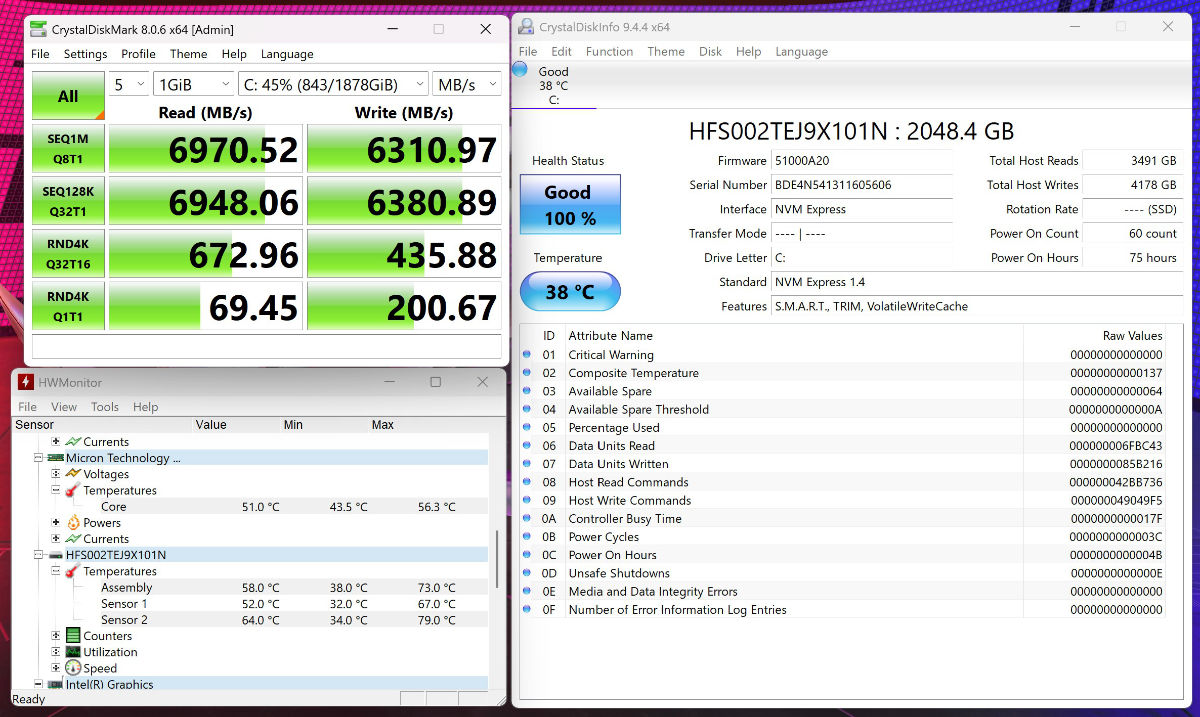This screenshot has height=717, width=1200.
Task: Click thermometer icon beside Micron Temperatures
Action: [73, 490]
